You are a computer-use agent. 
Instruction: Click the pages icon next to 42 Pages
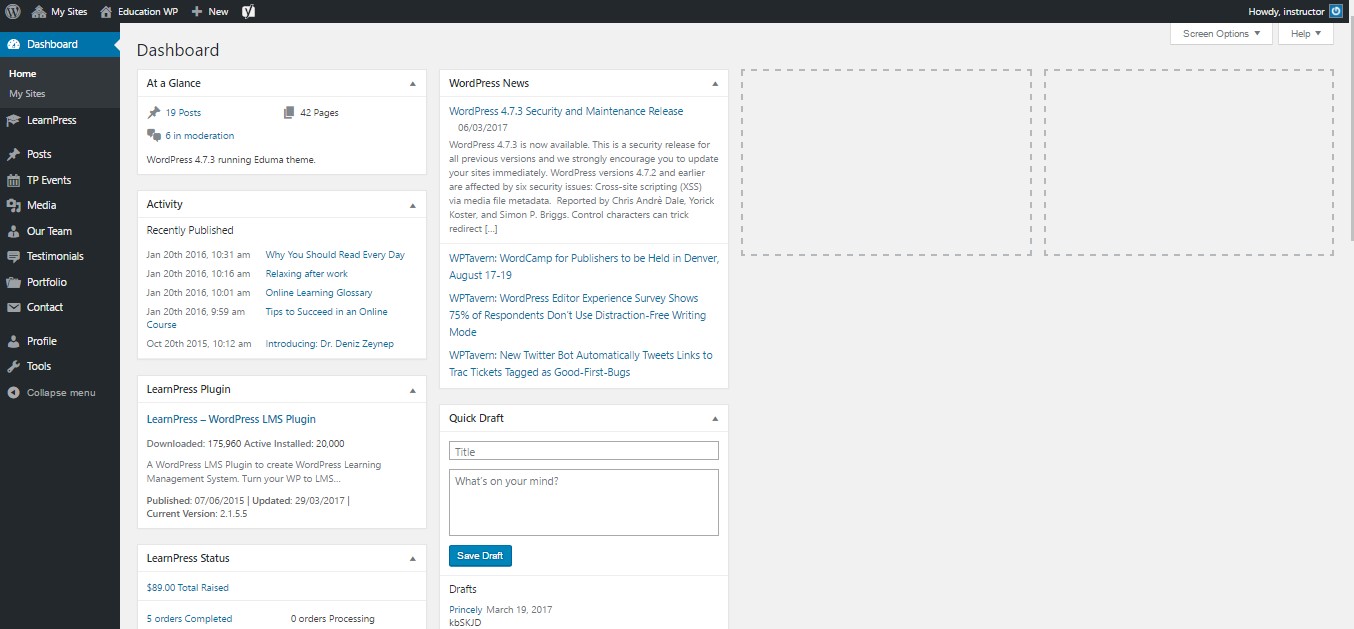289,113
